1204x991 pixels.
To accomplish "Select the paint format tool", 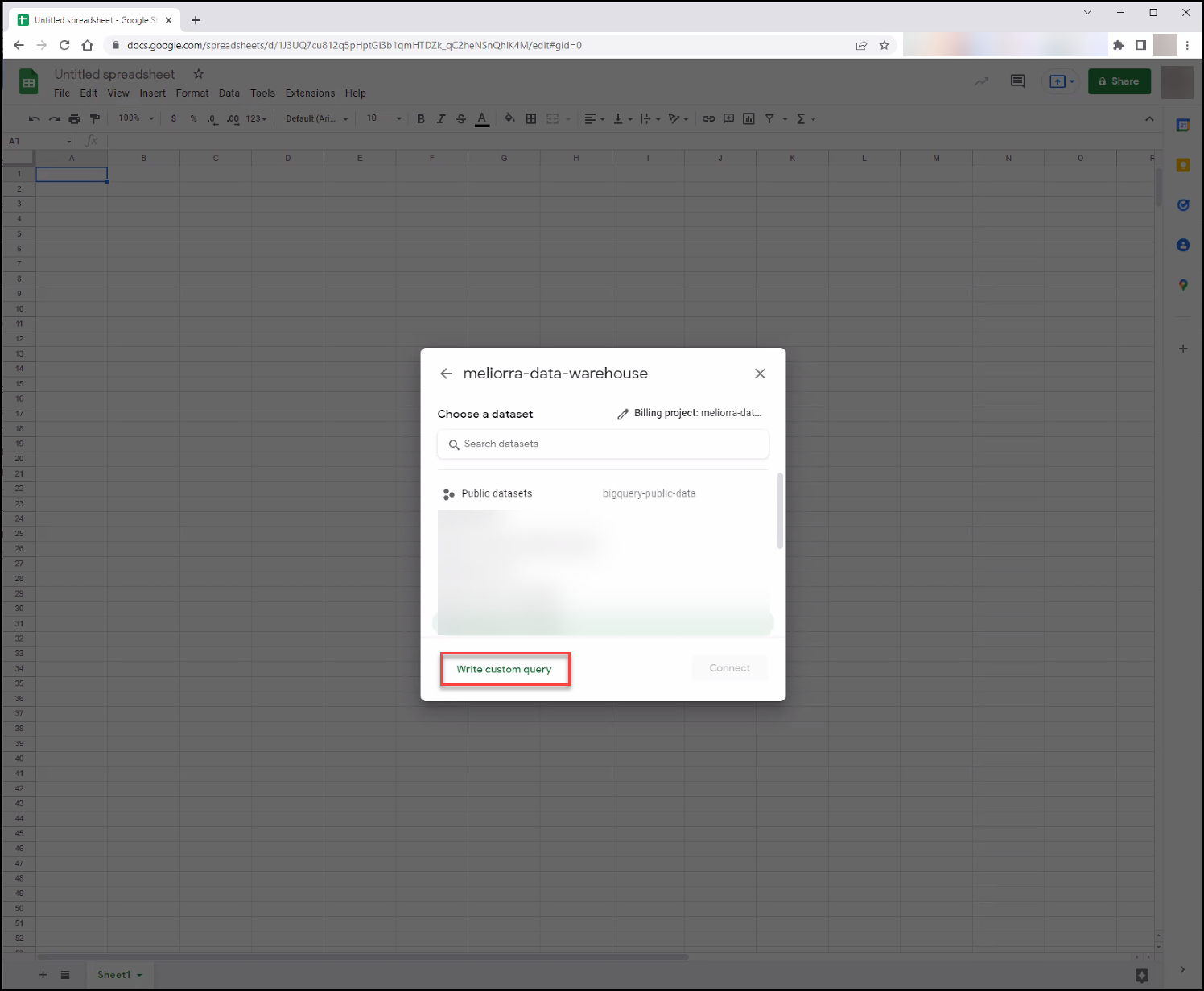I will pyautogui.click(x=94, y=118).
